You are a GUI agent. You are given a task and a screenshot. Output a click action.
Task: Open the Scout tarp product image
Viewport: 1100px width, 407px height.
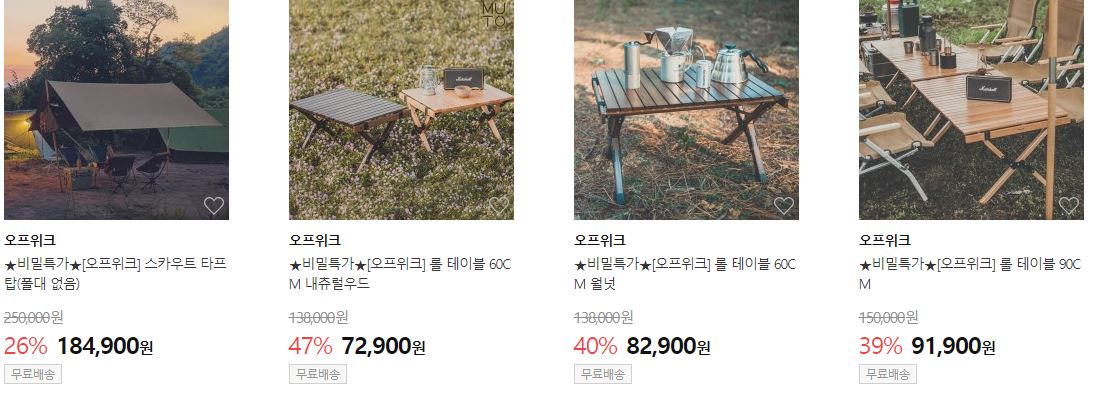(116, 109)
